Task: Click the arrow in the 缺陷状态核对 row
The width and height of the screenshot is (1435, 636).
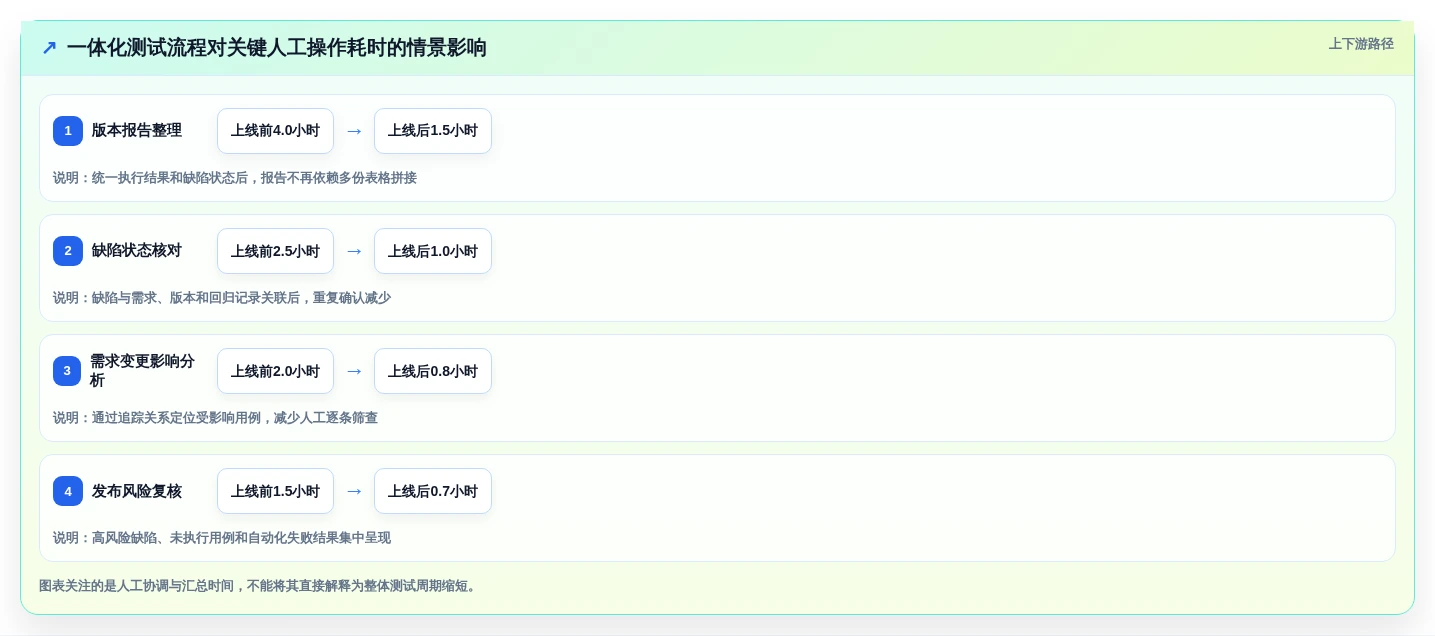Action: point(354,251)
